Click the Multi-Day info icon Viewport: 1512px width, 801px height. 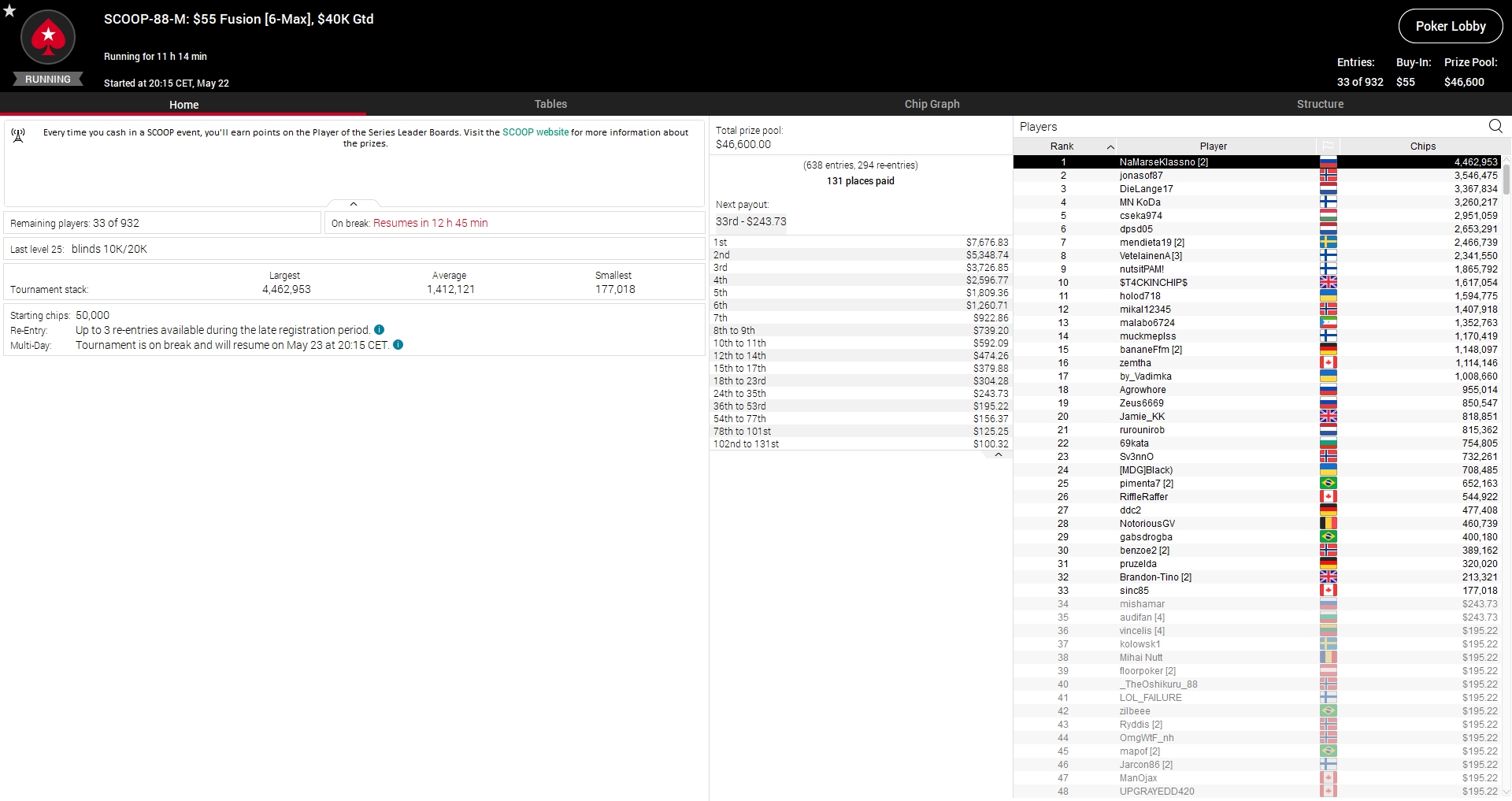398,345
